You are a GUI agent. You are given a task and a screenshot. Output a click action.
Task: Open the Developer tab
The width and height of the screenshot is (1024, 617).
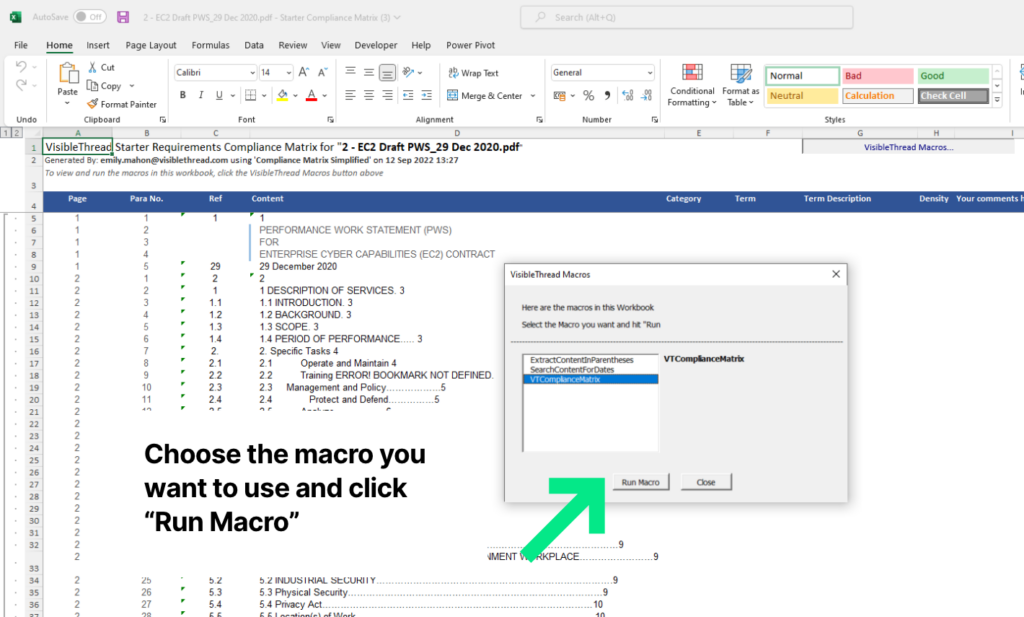[x=376, y=45]
